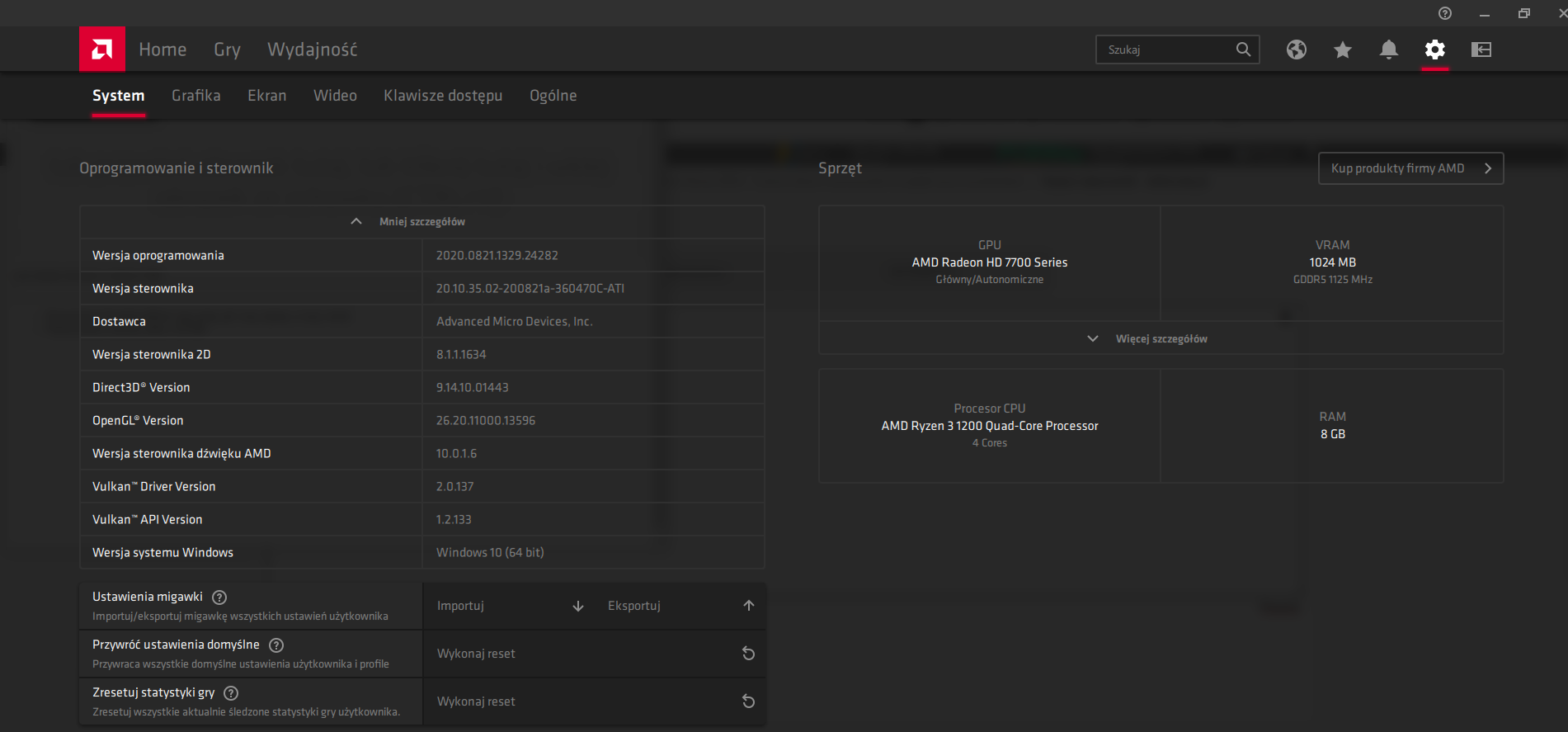Go to Home tab

pyautogui.click(x=162, y=50)
